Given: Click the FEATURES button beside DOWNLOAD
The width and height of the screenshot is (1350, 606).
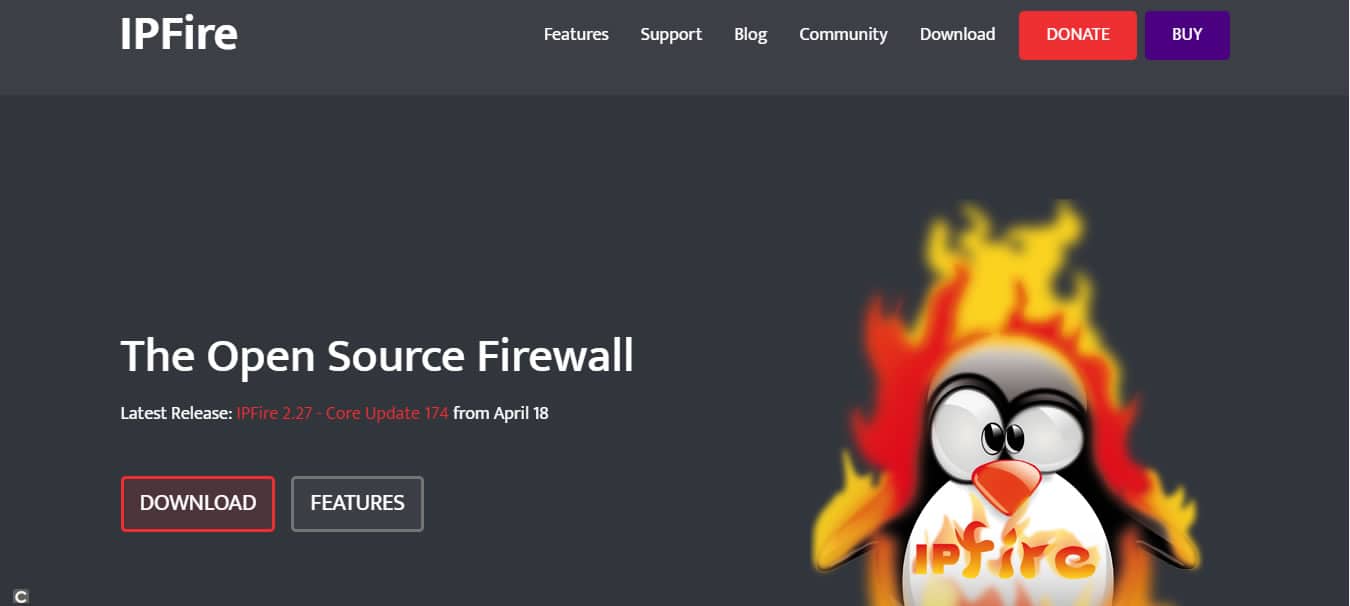Looking at the screenshot, I should [357, 503].
